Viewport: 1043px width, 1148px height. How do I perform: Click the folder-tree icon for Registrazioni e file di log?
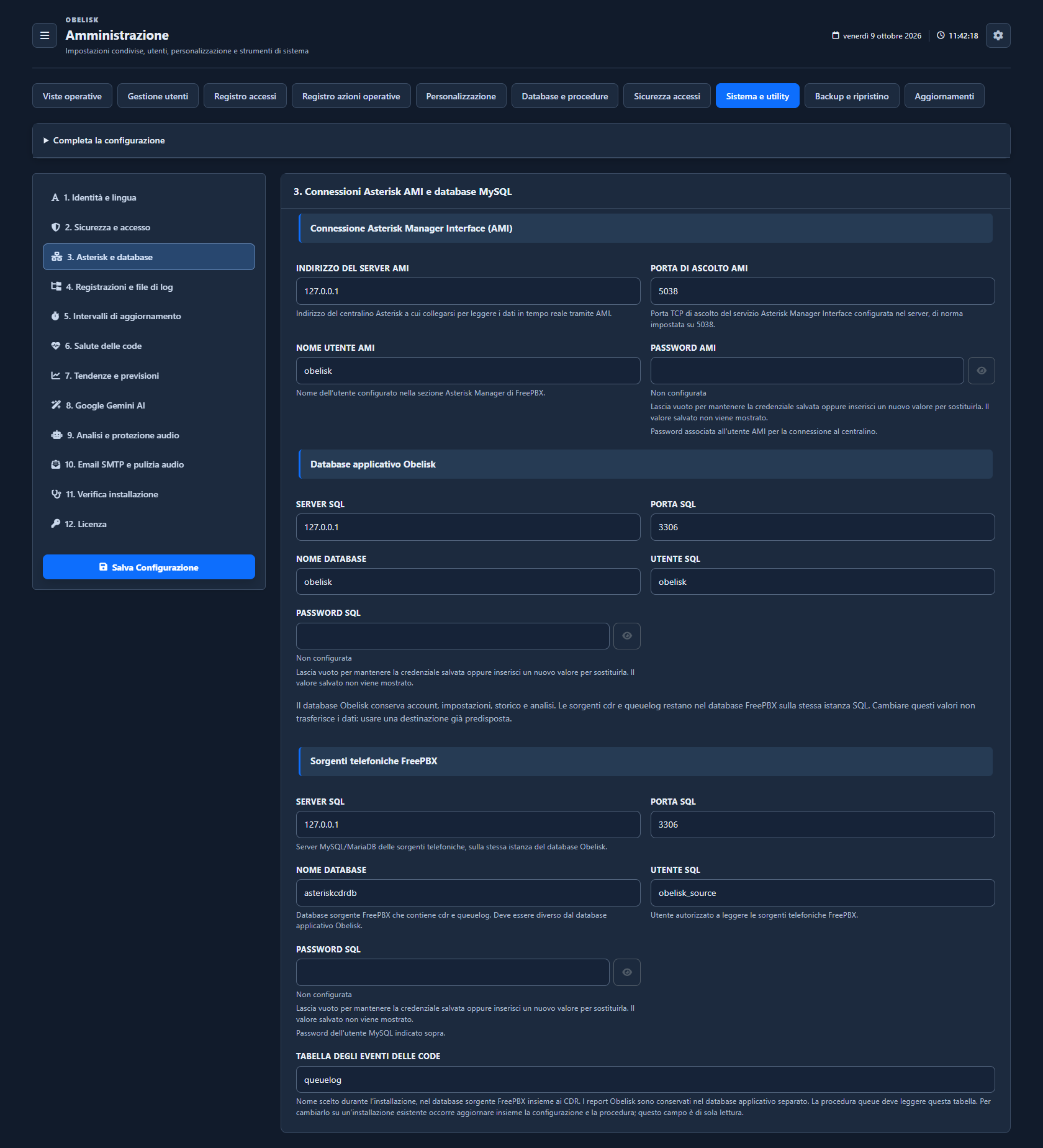[56, 287]
